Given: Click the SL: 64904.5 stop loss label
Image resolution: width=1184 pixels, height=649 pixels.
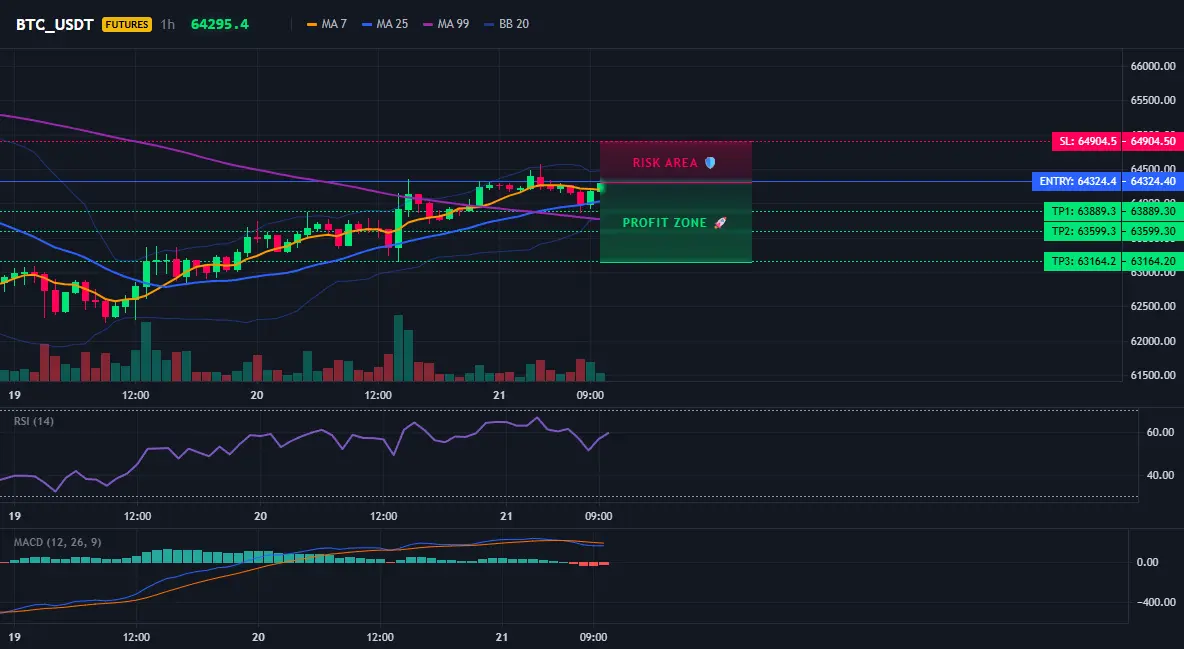Looking at the screenshot, I should (x=1087, y=141).
